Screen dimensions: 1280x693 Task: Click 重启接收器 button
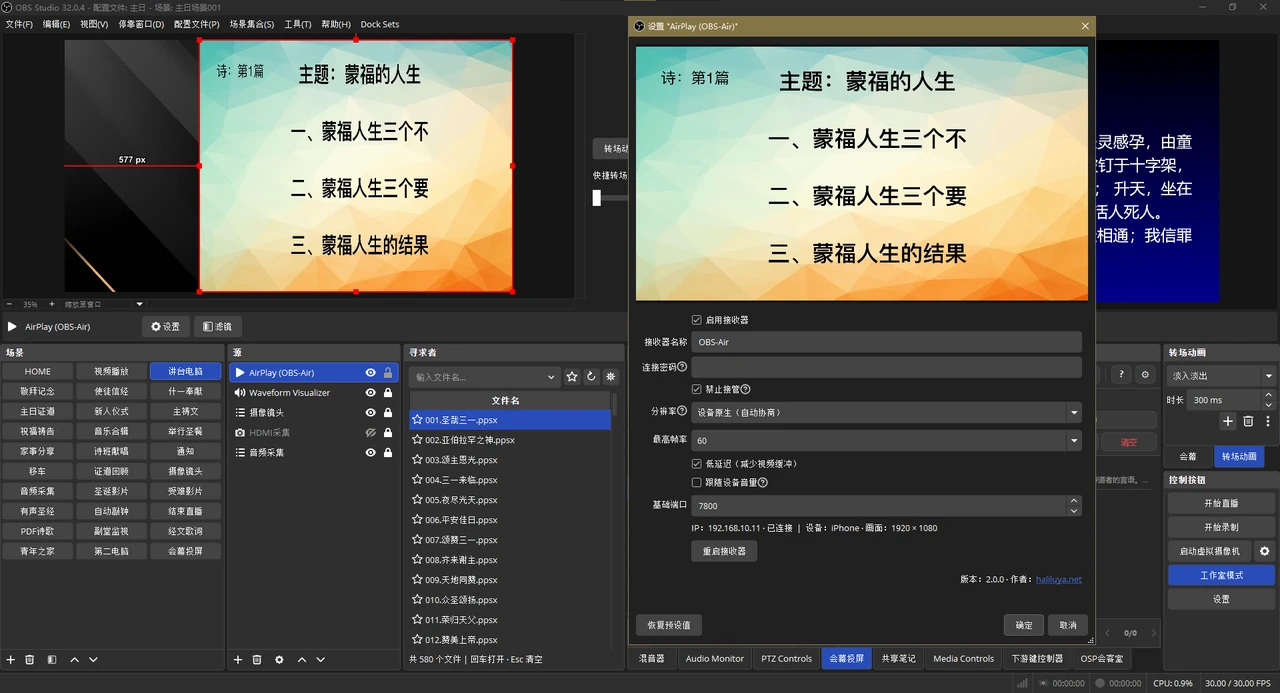point(724,551)
